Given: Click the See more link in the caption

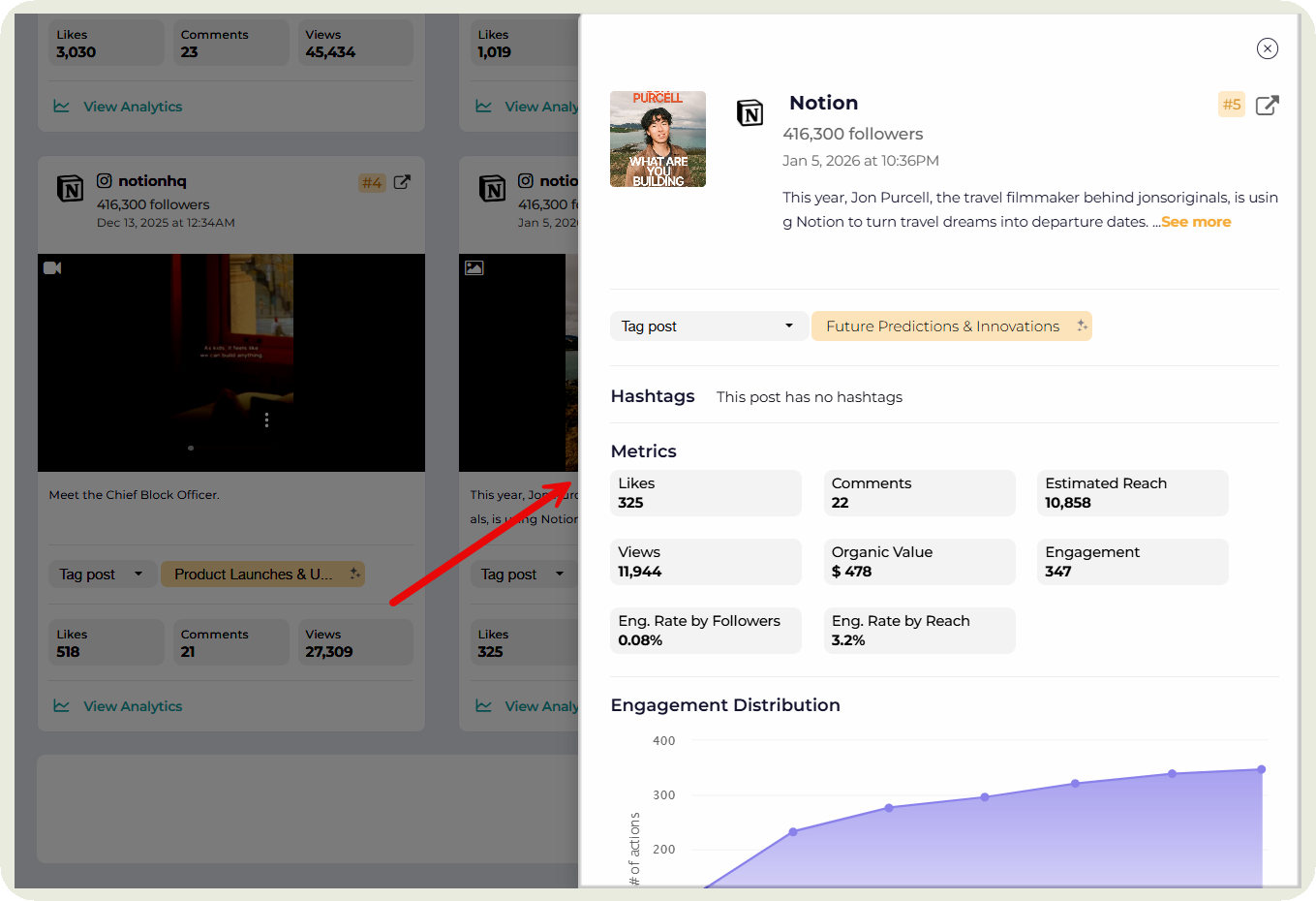Looking at the screenshot, I should 1196,221.
